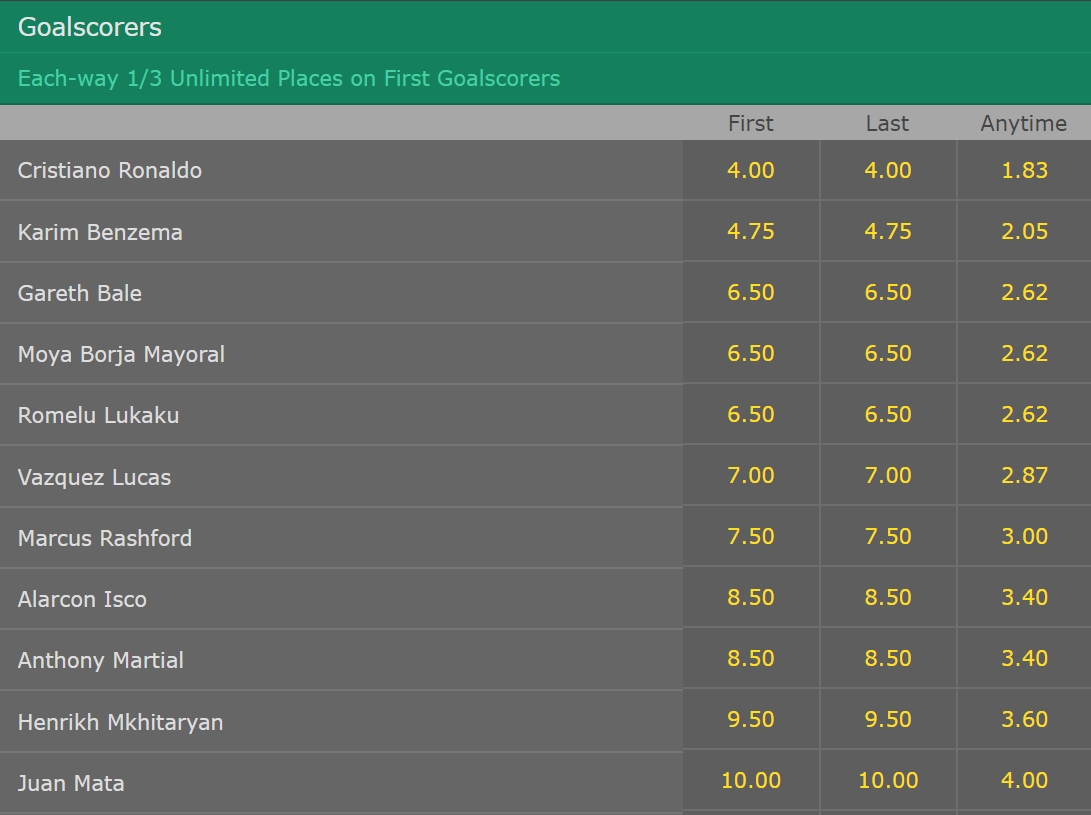Click Alarcon Isco First odds 8.50
This screenshot has width=1091, height=815.
(x=751, y=597)
